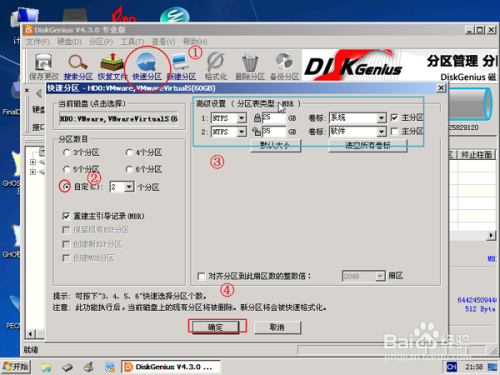500x375 pixels.
Task: Click the Delete Partition (删除分区) icon
Action: click(250, 67)
